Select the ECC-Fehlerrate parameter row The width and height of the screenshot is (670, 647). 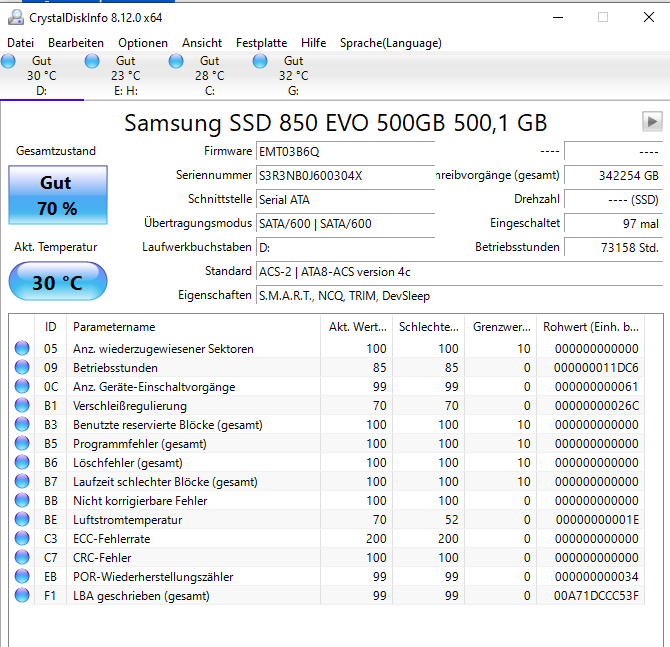(327, 538)
